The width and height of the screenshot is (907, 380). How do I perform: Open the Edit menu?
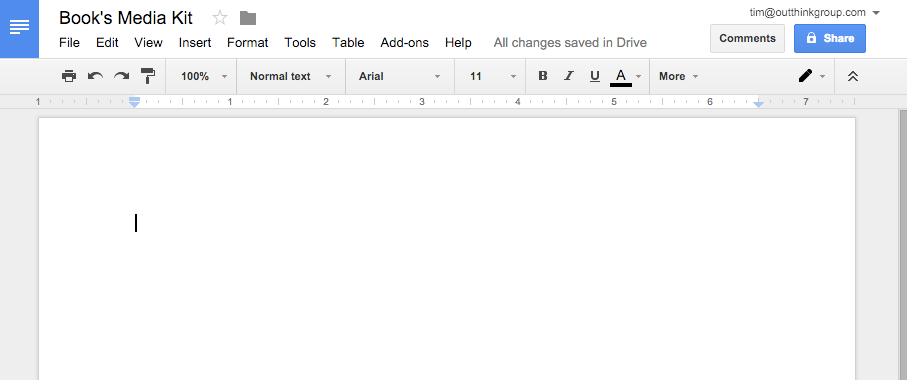[107, 43]
